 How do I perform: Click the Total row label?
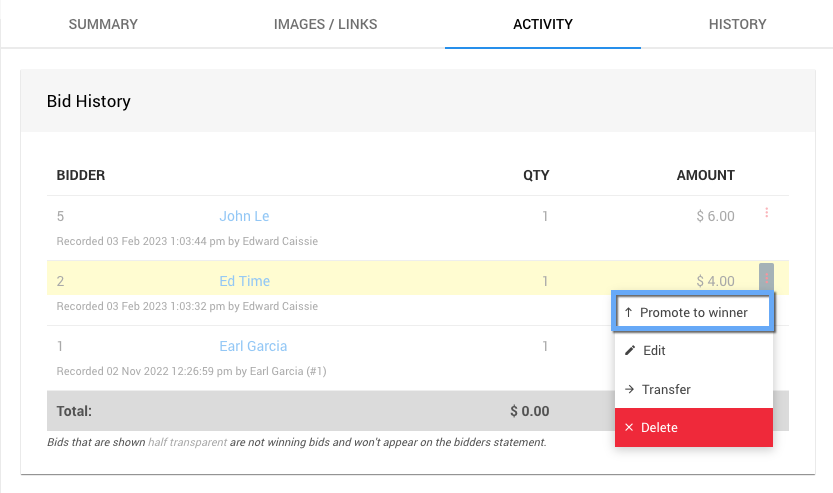[74, 410]
